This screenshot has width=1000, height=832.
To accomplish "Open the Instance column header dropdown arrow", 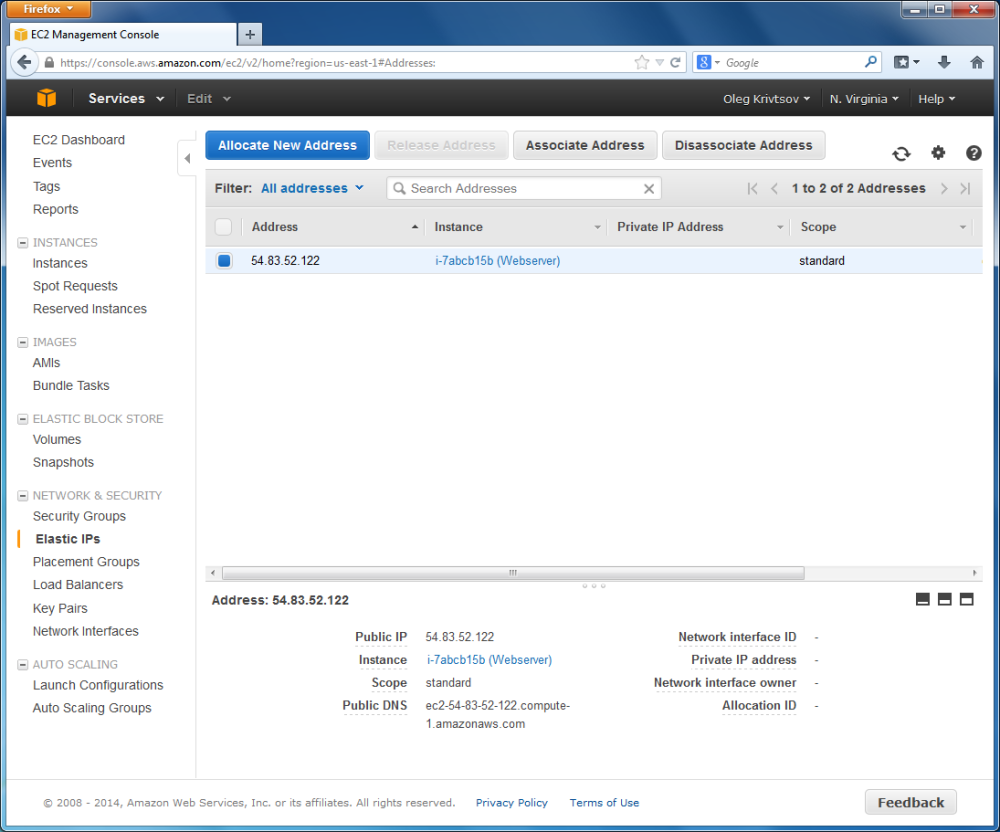I will [x=597, y=227].
